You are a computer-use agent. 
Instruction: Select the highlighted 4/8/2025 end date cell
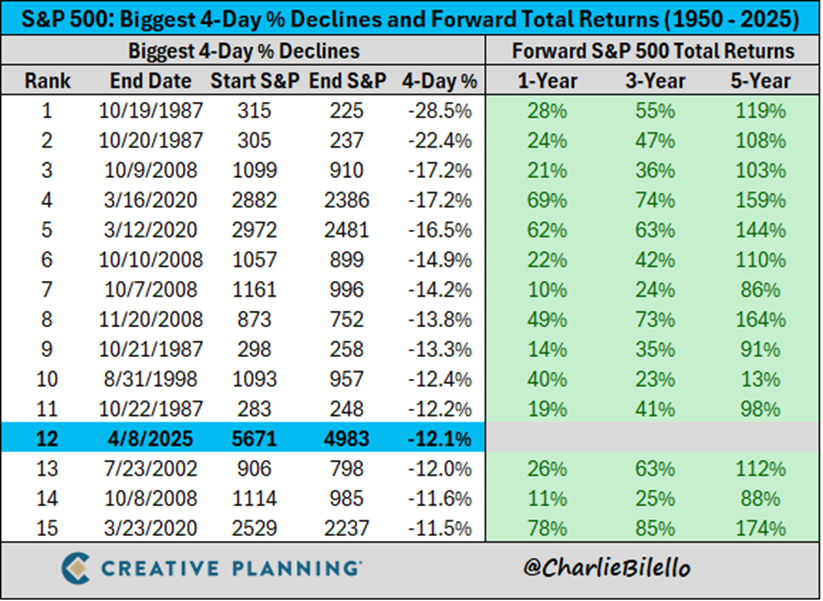150,438
